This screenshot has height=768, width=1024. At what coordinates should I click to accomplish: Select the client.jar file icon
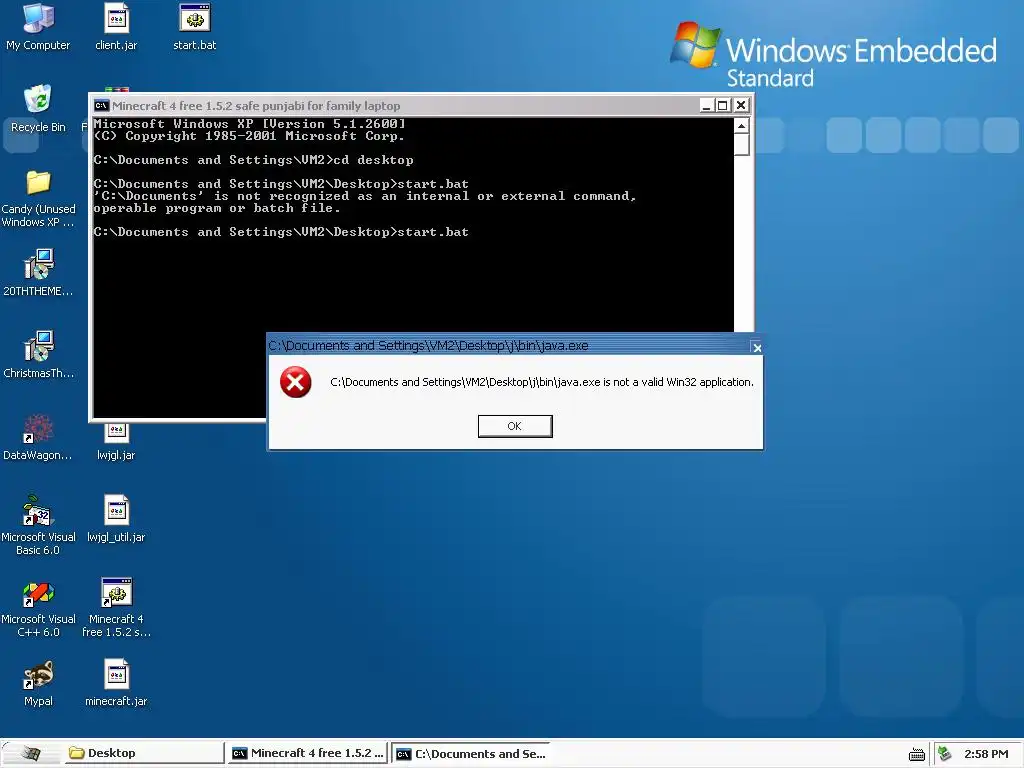(x=116, y=27)
